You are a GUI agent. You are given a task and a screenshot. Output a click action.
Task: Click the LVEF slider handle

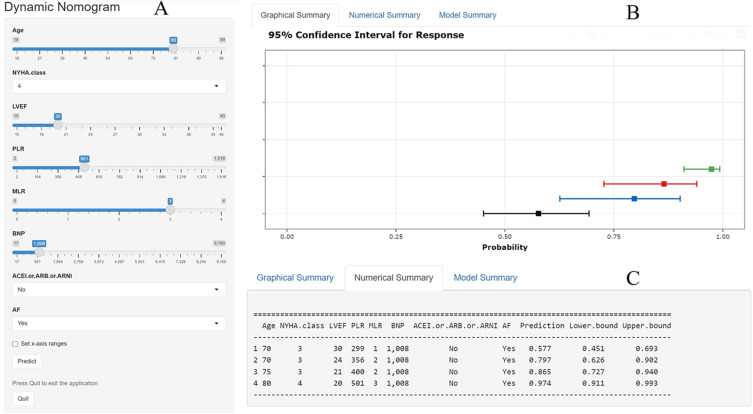(58, 125)
